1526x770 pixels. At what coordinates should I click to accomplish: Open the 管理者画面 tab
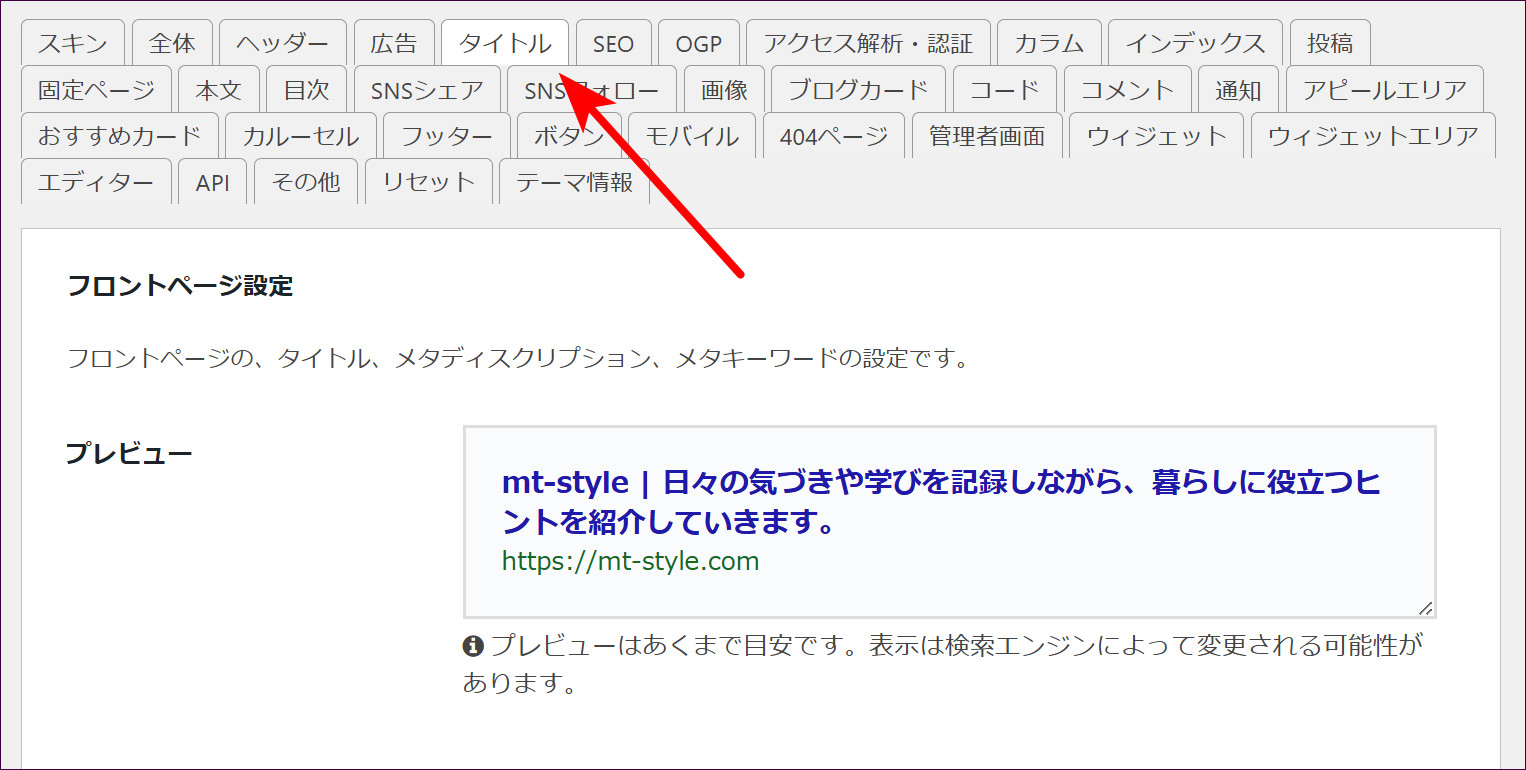987,136
